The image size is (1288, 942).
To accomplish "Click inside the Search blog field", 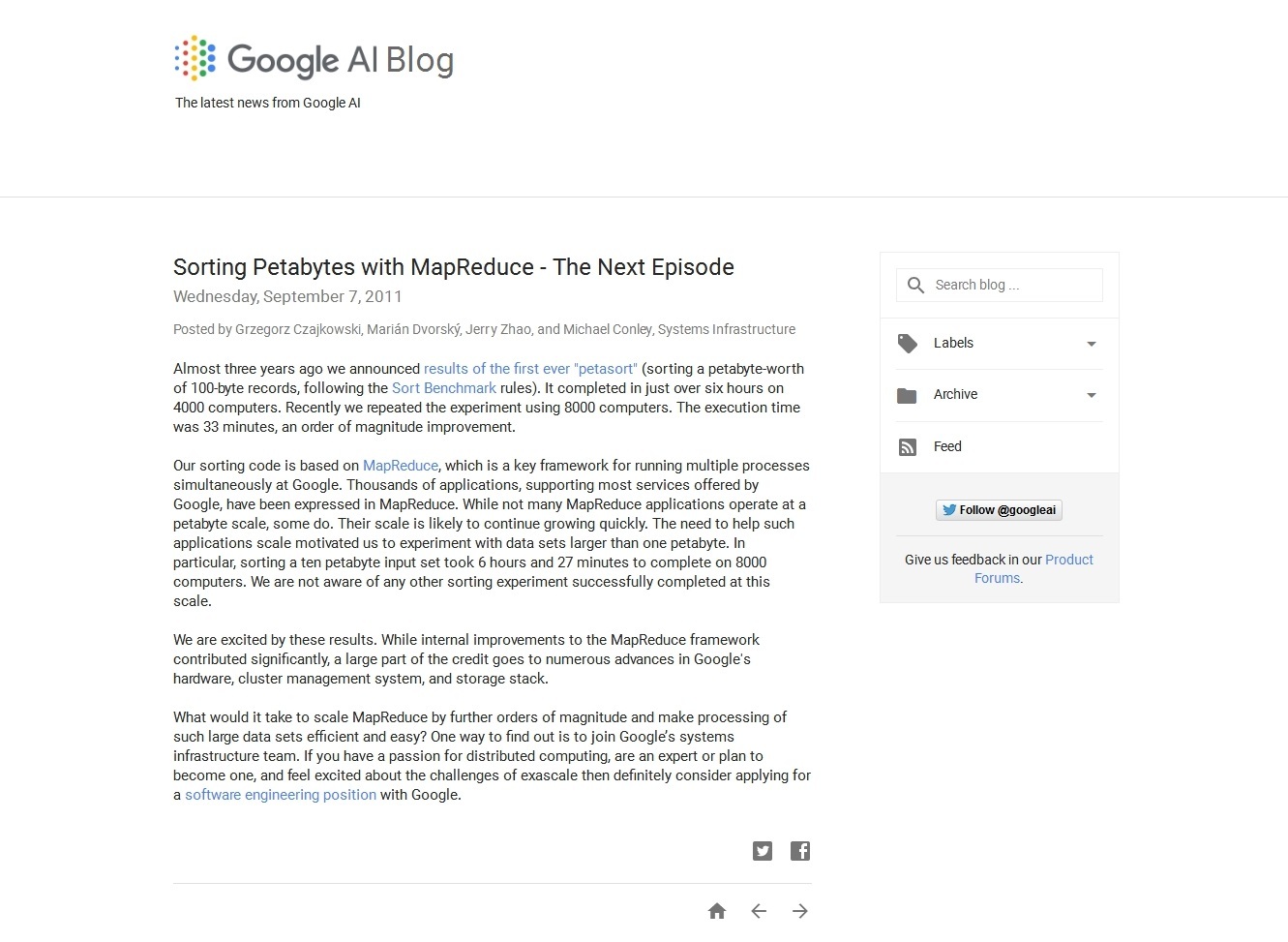I will [x=1011, y=285].
